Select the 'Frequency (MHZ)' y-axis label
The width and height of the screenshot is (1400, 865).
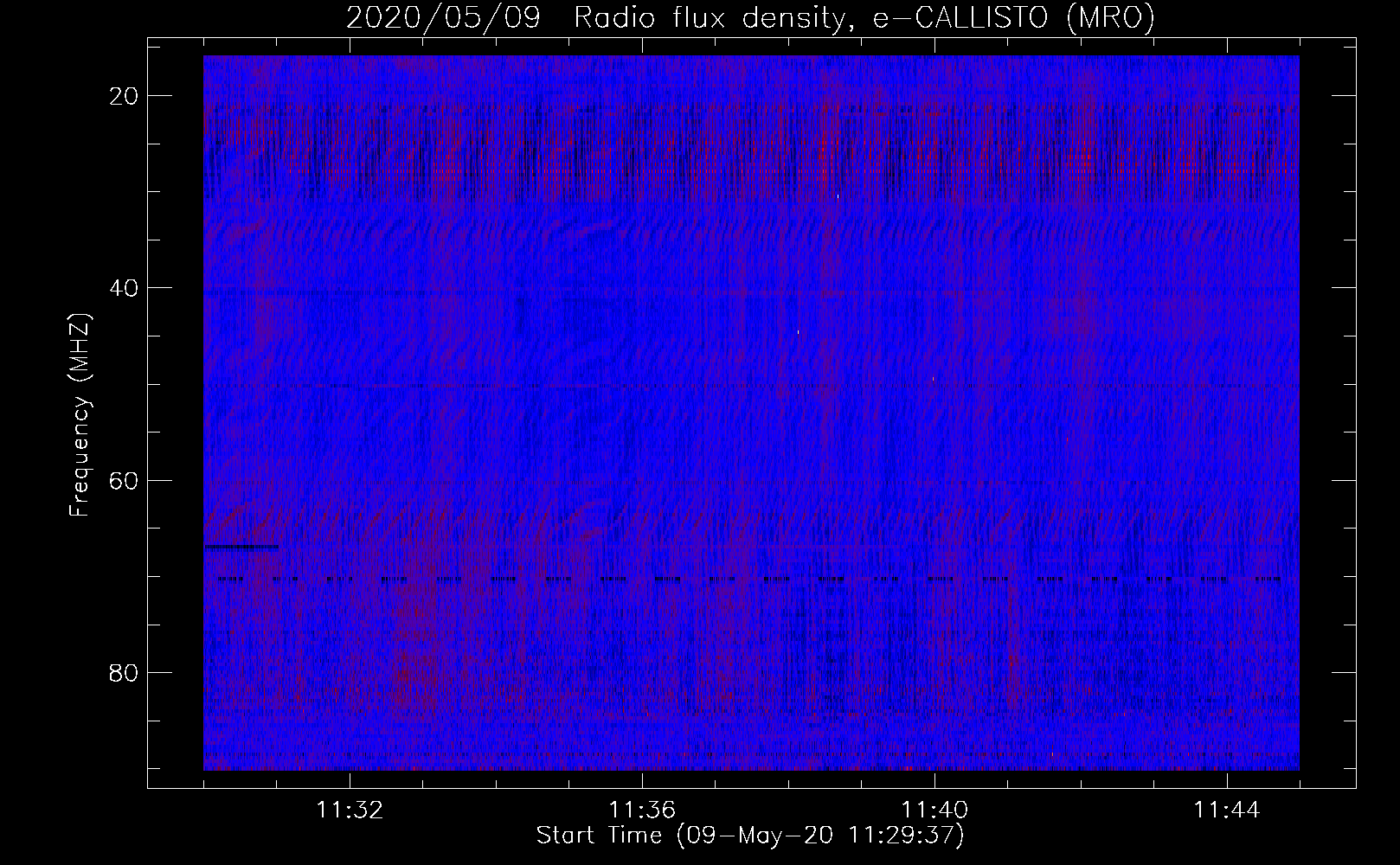(x=80, y=415)
